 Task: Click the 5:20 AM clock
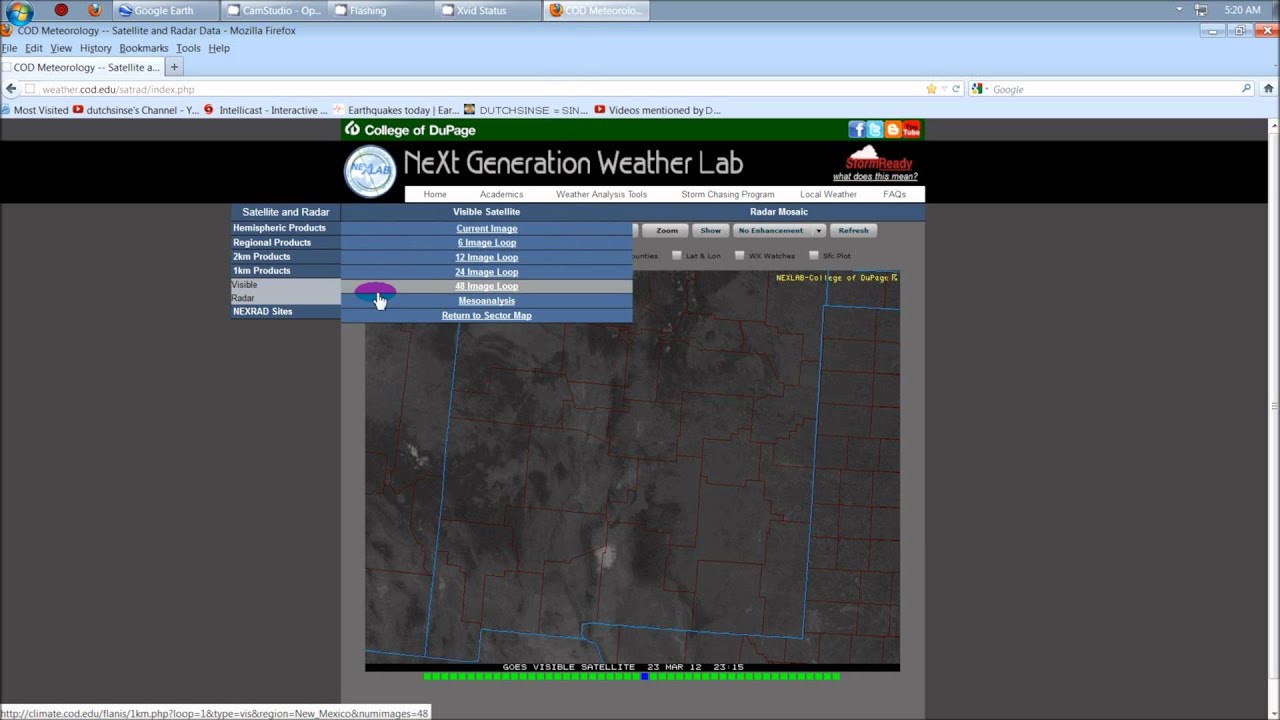click(x=1242, y=10)
